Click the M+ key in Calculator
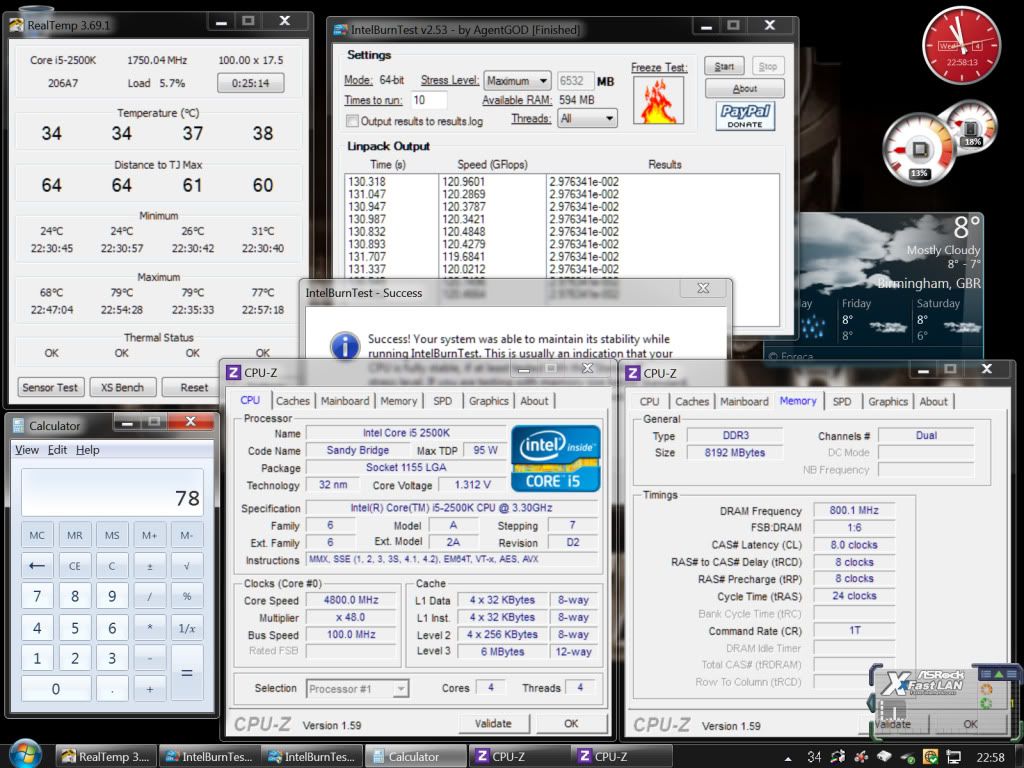Viewport: 1024px width, 768px height. tap(150, 536)
